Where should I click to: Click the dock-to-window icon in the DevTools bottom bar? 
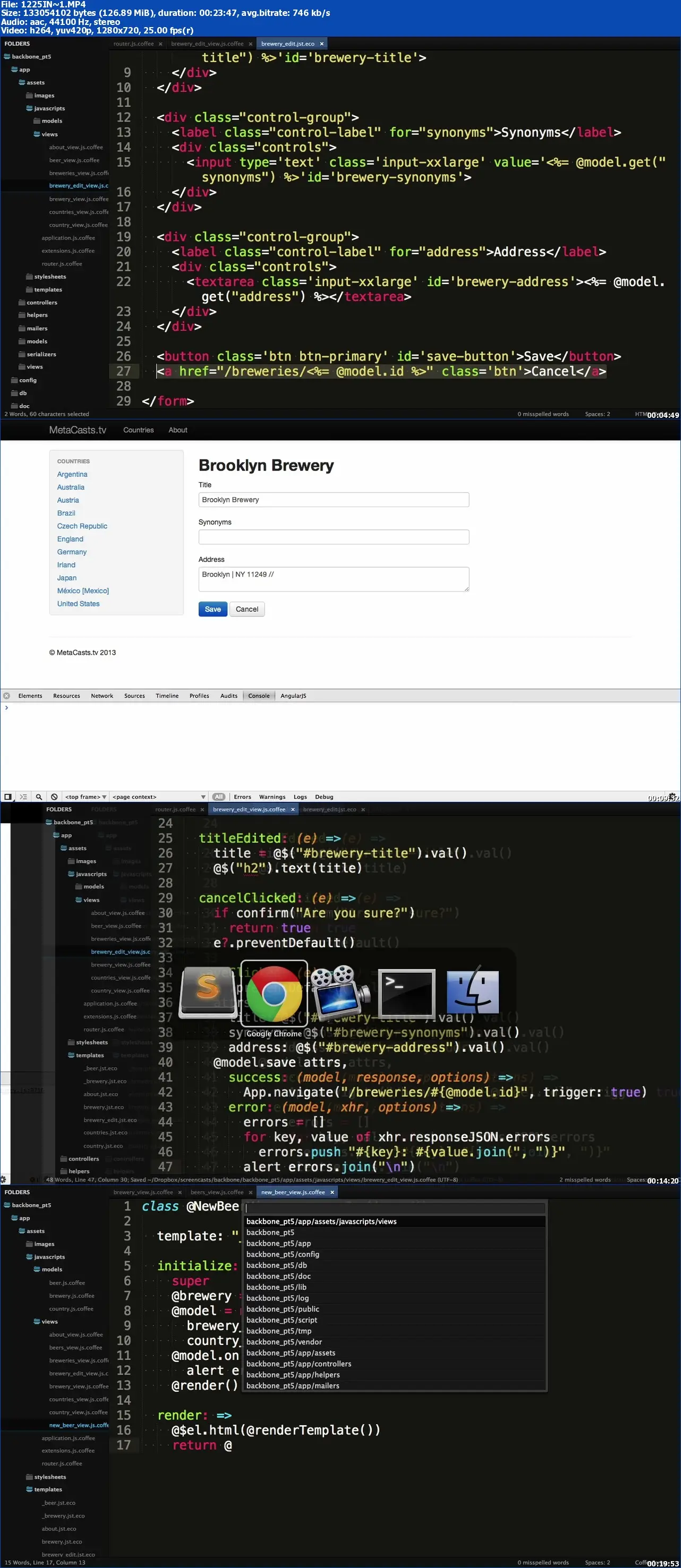tap(8, 797)
